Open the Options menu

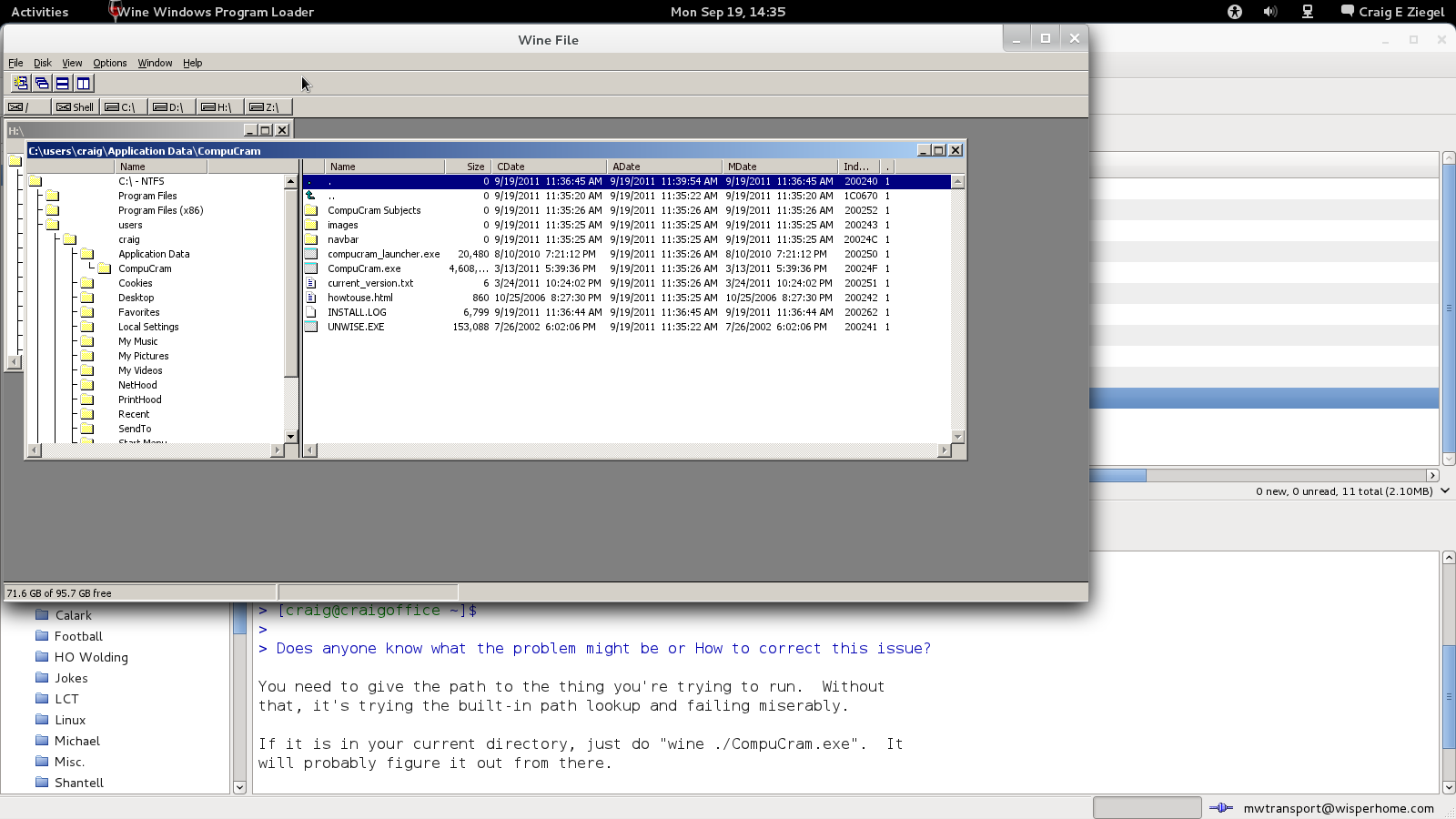[109, 63]
